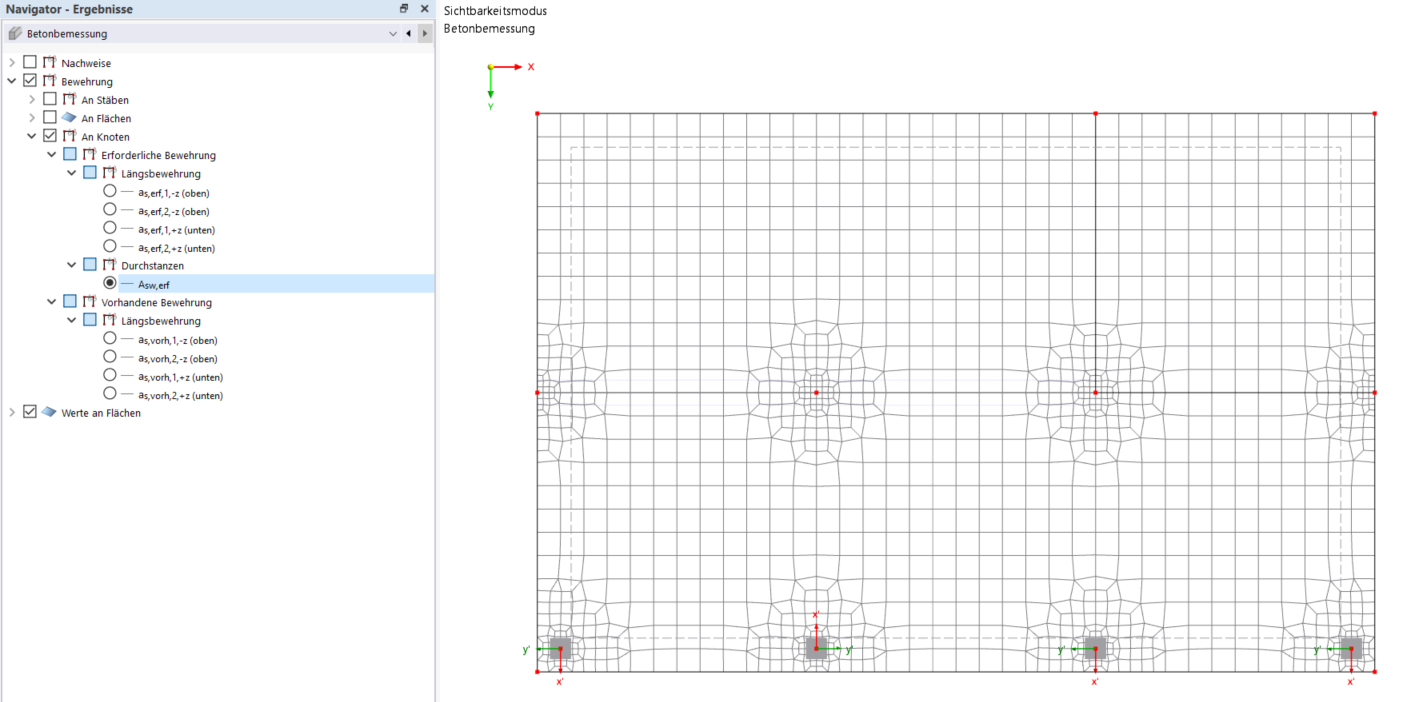This screenshot has width=1416, height=702.
Task: Collapse the An Knoten branch
Action: [31, 136]
